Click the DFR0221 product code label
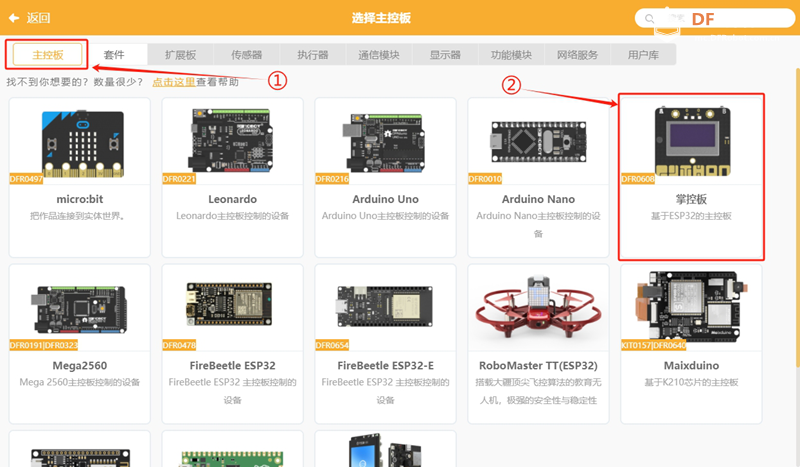The height and width of the screenshot is (467, 800). click(179, 179)
